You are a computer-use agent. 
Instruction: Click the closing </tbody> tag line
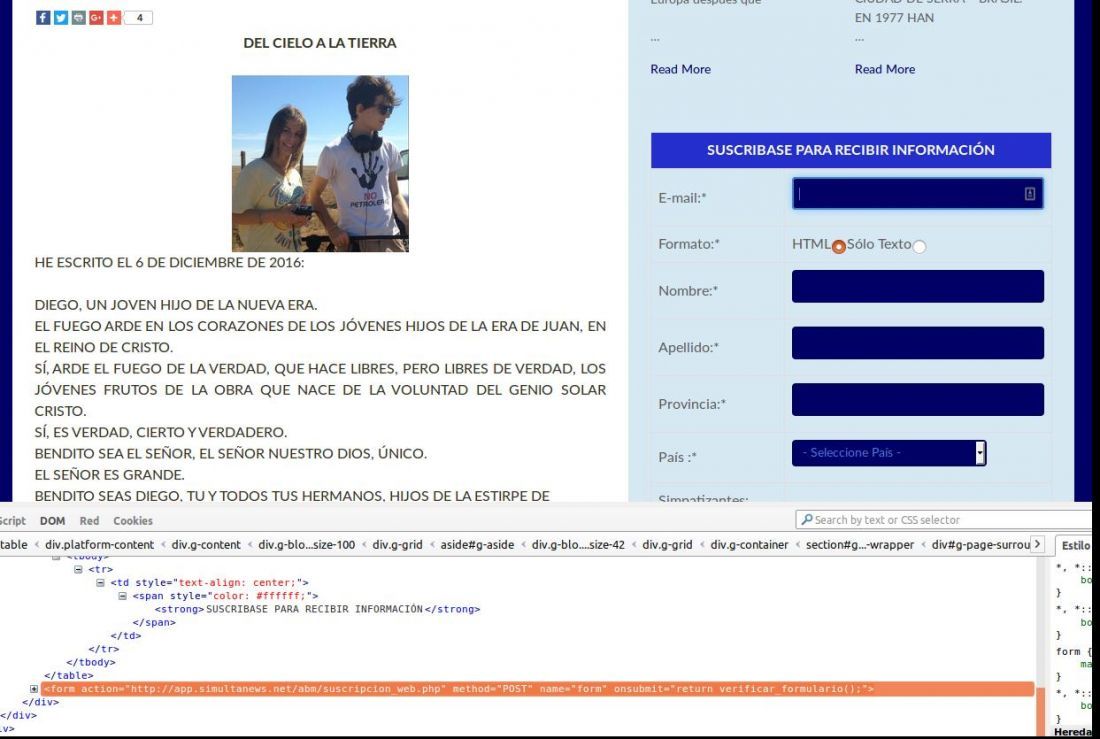(91, 663)
